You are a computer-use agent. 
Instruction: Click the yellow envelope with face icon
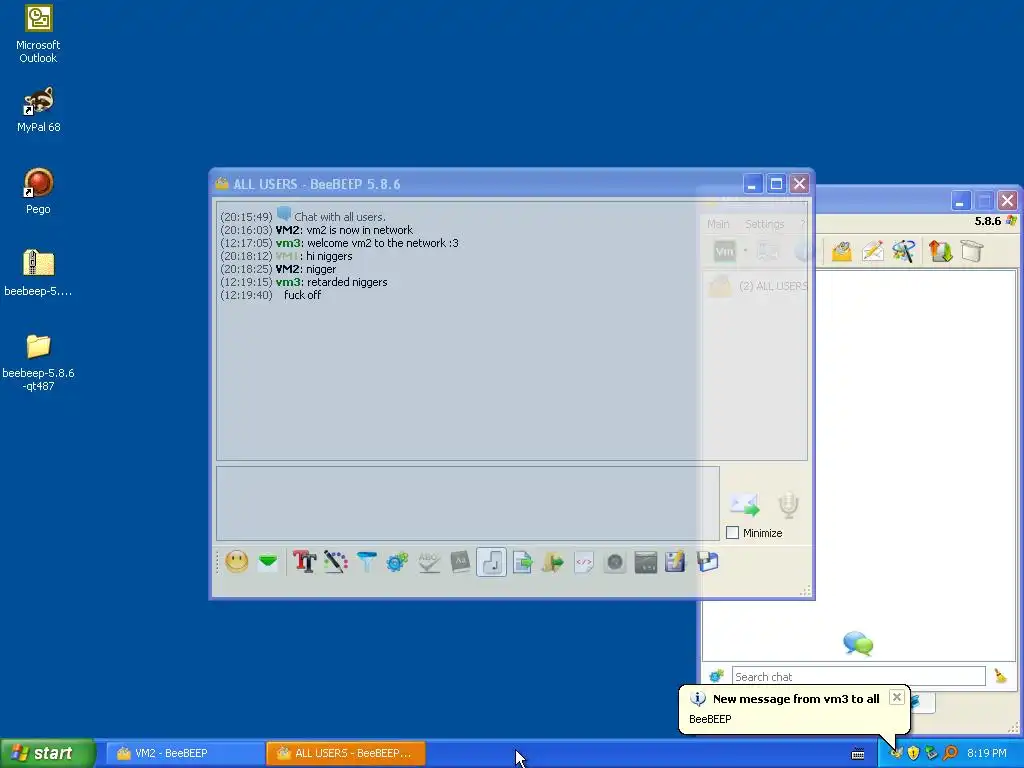click(x=842, y=251)
